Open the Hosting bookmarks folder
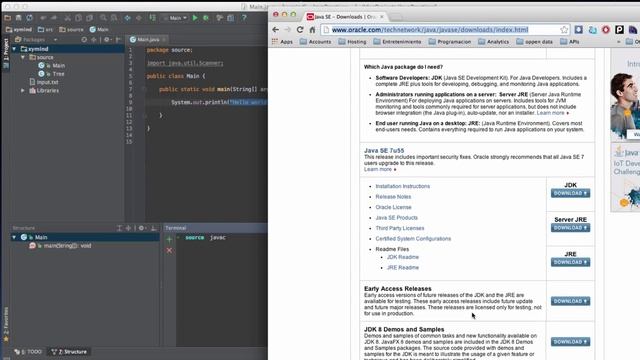This screenshot has width=640, height=360. coord(352,42)
